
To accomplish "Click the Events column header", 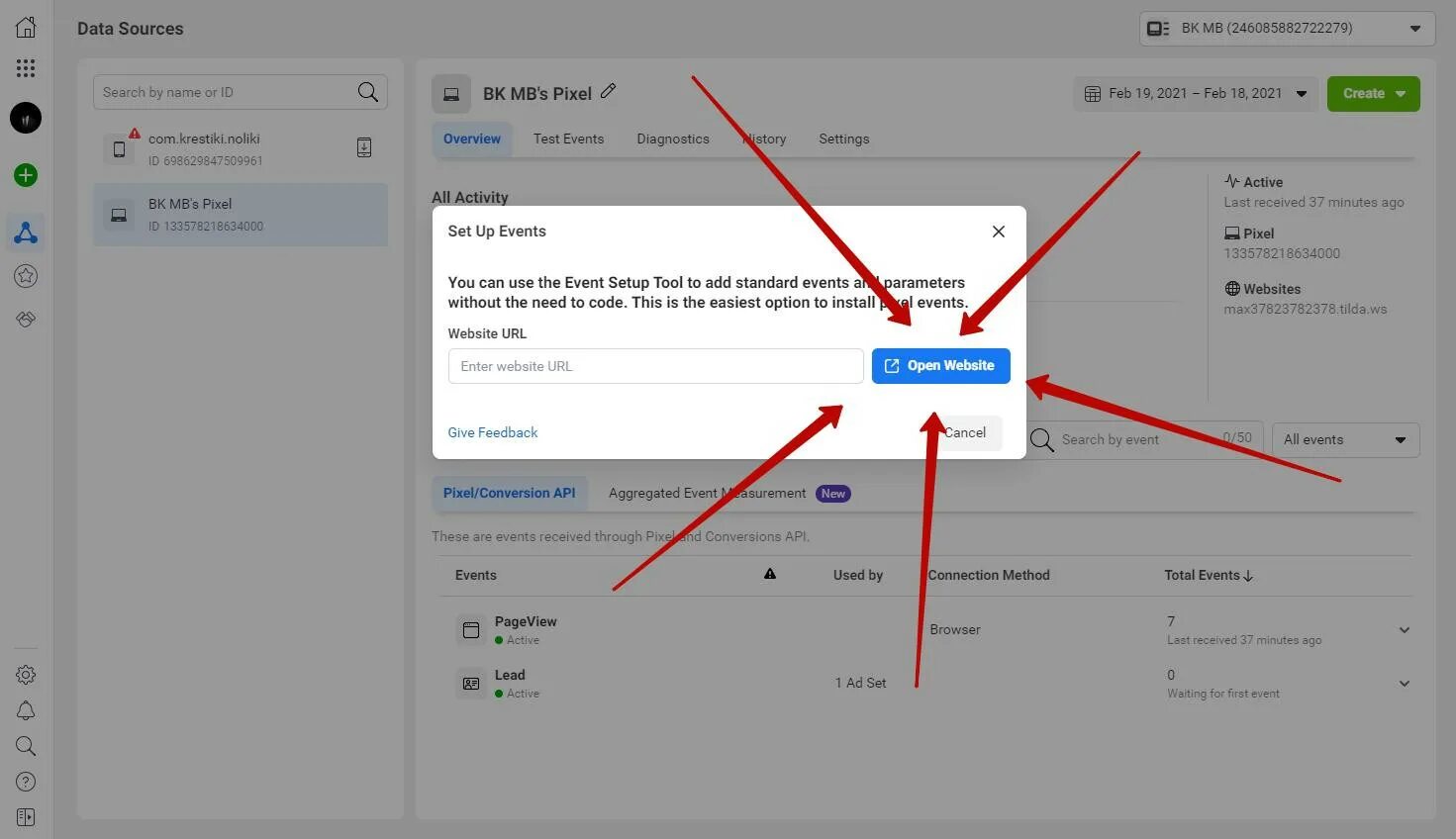I will (x=476, y=575).
